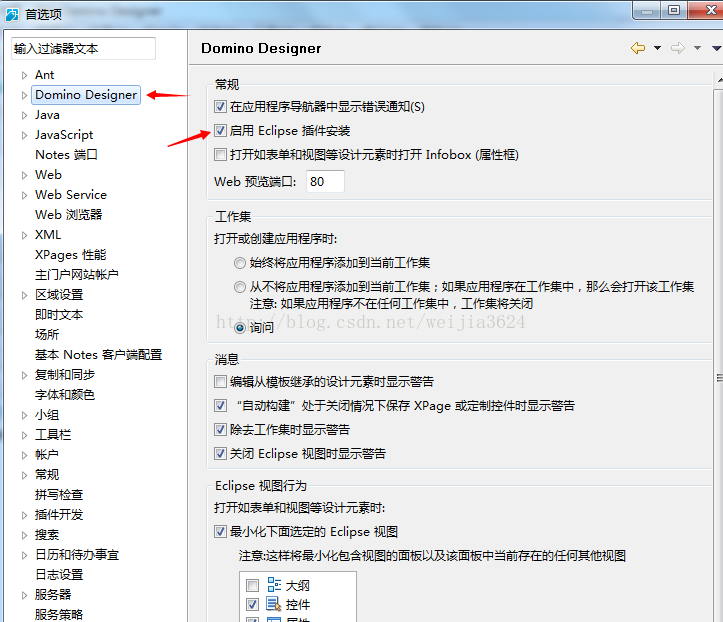The image size is (723, 622).
Task: Select 服务策略 in the tree
Action: 59,615
